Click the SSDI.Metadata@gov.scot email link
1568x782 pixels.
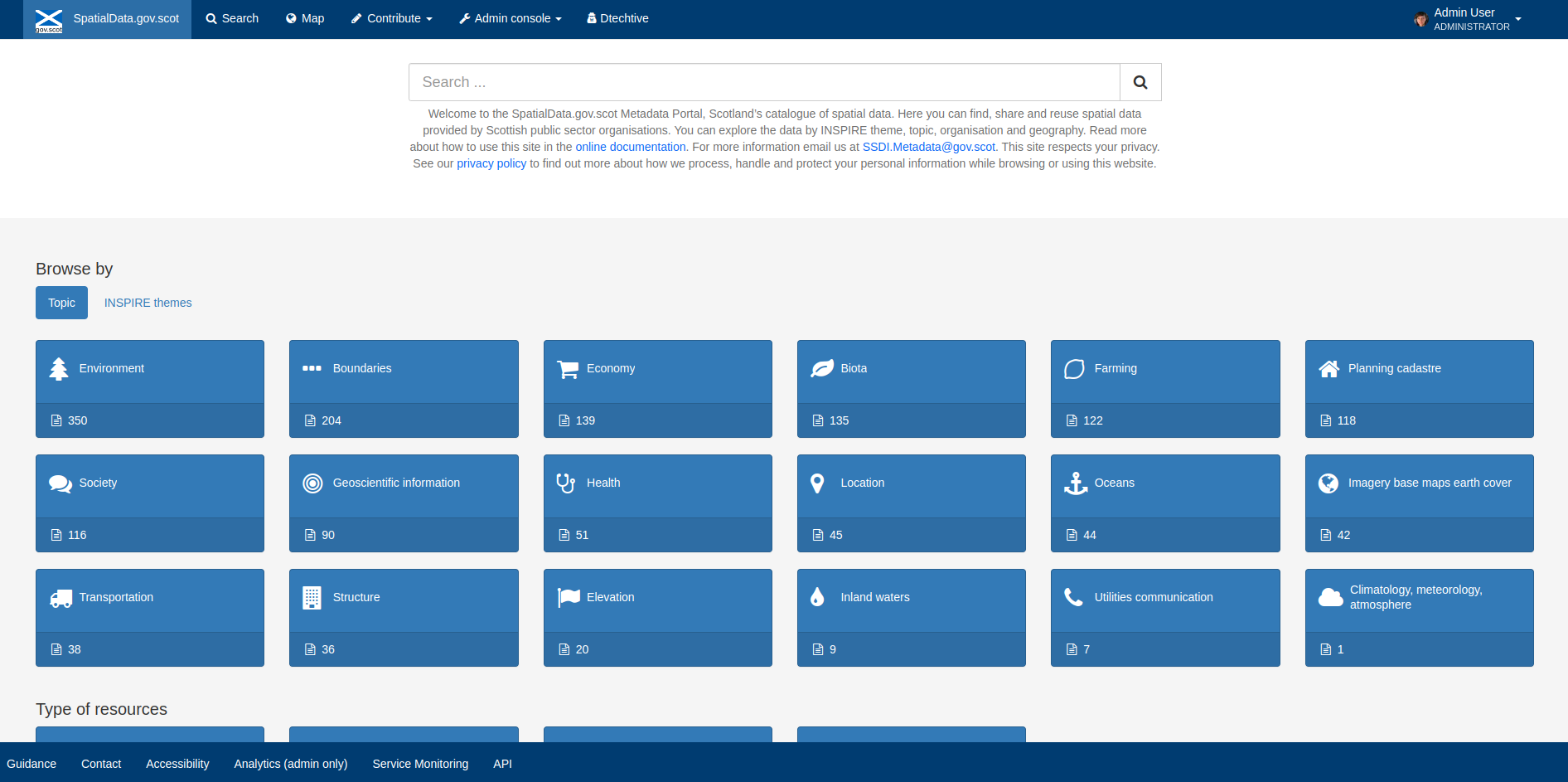[929, 147]
